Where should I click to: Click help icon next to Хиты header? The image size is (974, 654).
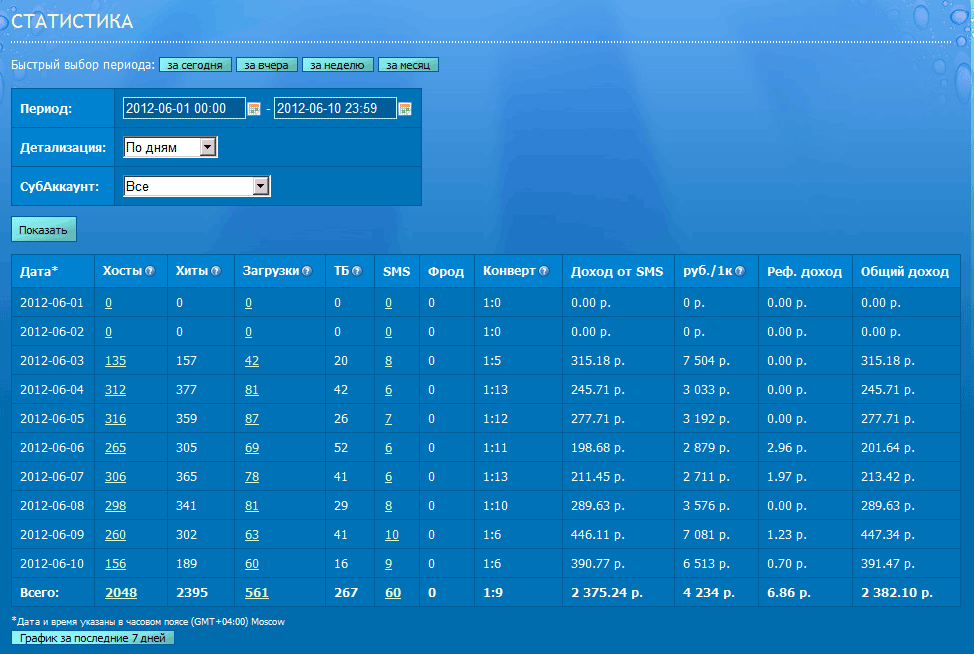click(215, 271)
